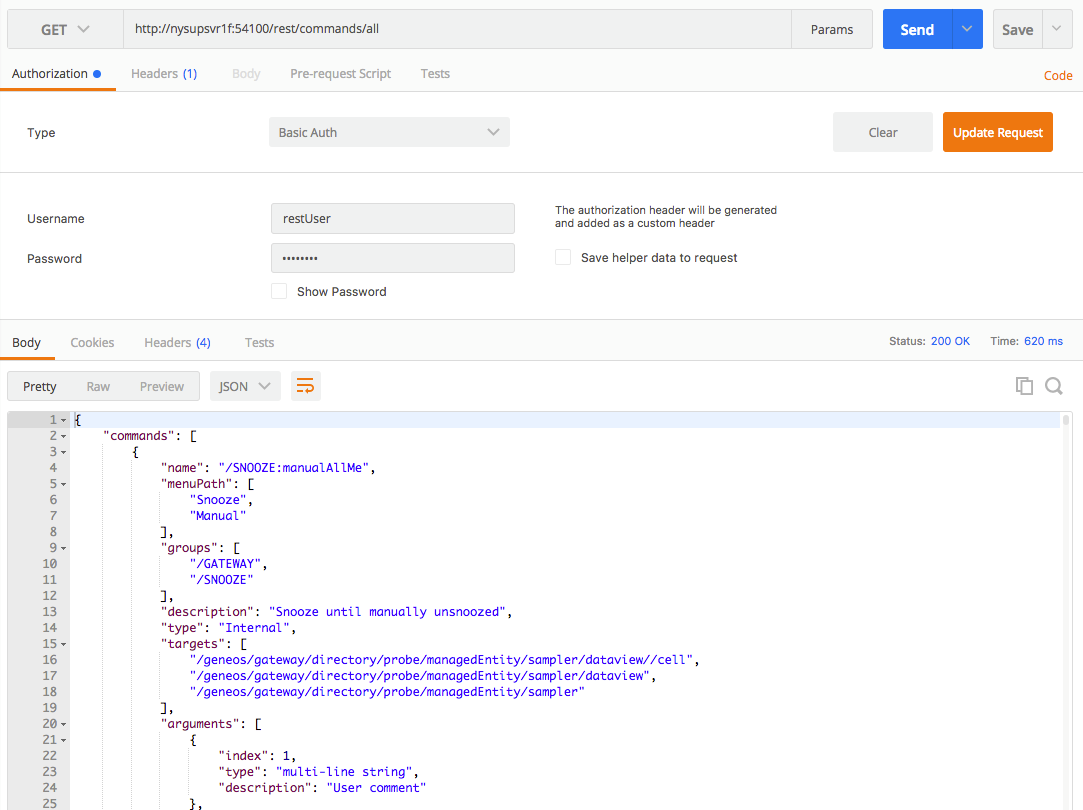
Task: Open the Pre-request Script tab
Action: (x=340, y=74)
